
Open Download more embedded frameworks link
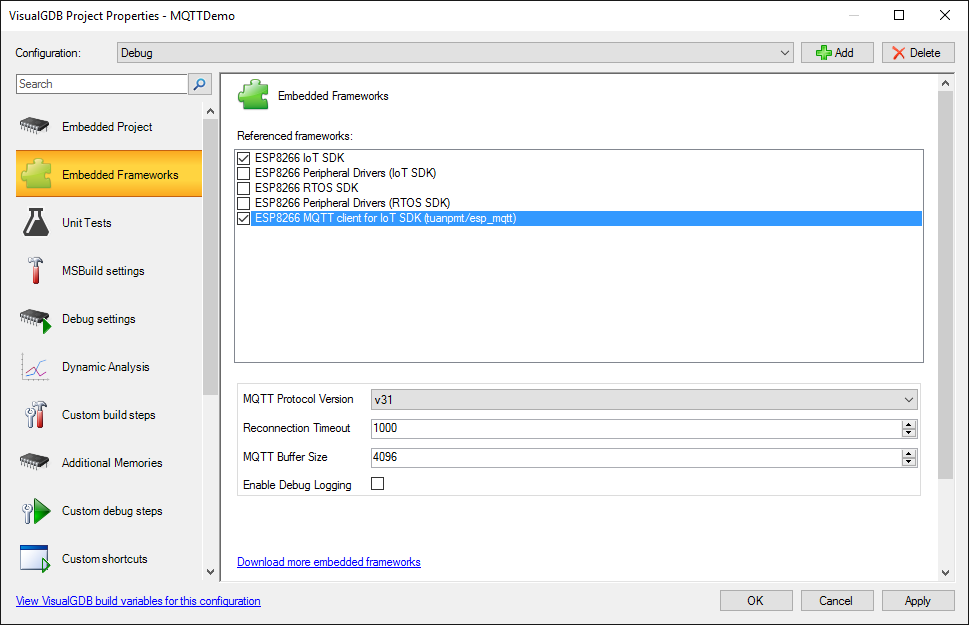pyautogui.click(x=329, y=562)
